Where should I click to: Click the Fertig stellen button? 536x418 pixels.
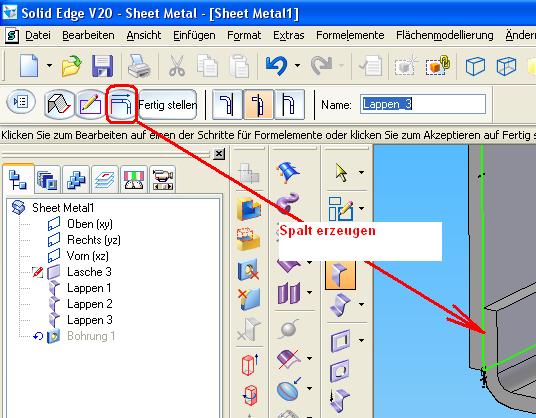point(168,104)
